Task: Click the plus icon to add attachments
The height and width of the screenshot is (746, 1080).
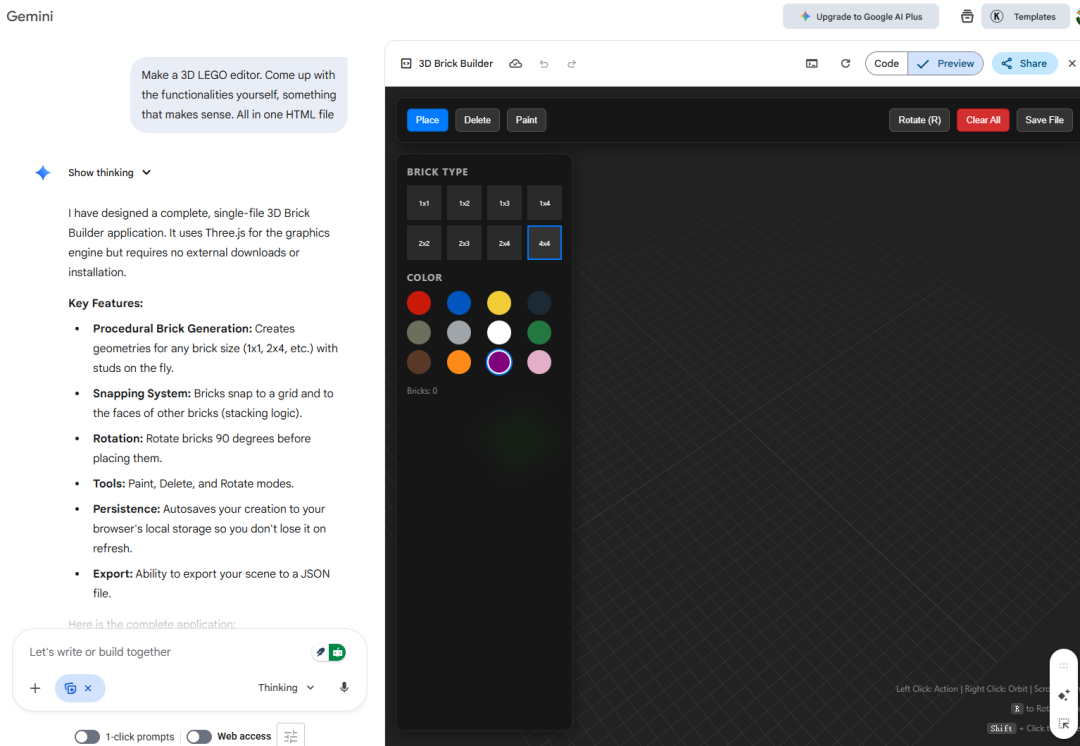Action: pyautogui.click(x=35, y=688)
